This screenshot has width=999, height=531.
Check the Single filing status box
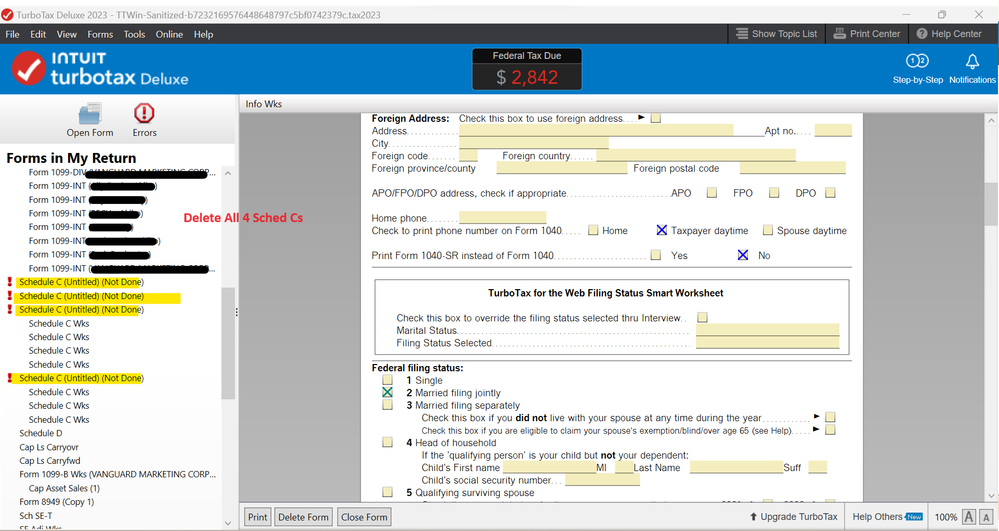(x=387, y=380)
